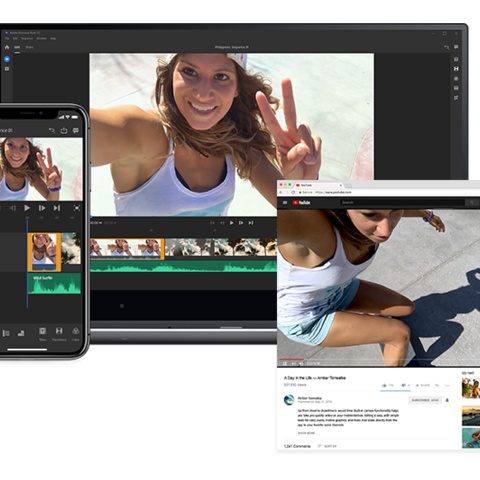Image resolution: width=480 pixels, height=480 pixels.
Task: Tap the project assets icon on phone toolbar
Action: coord(21,333)
